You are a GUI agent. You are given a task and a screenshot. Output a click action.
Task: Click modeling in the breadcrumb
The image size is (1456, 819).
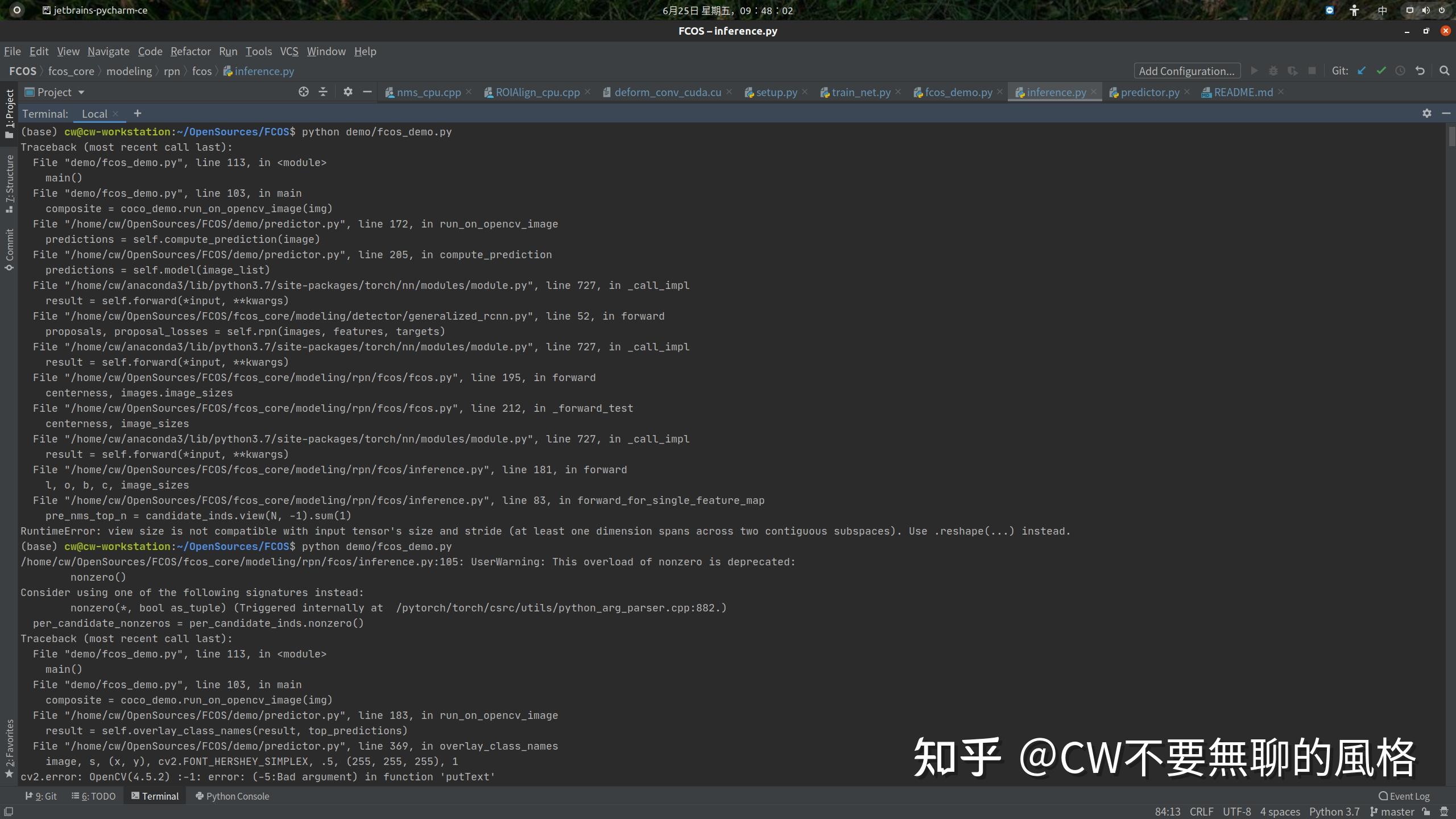point(129,71)
